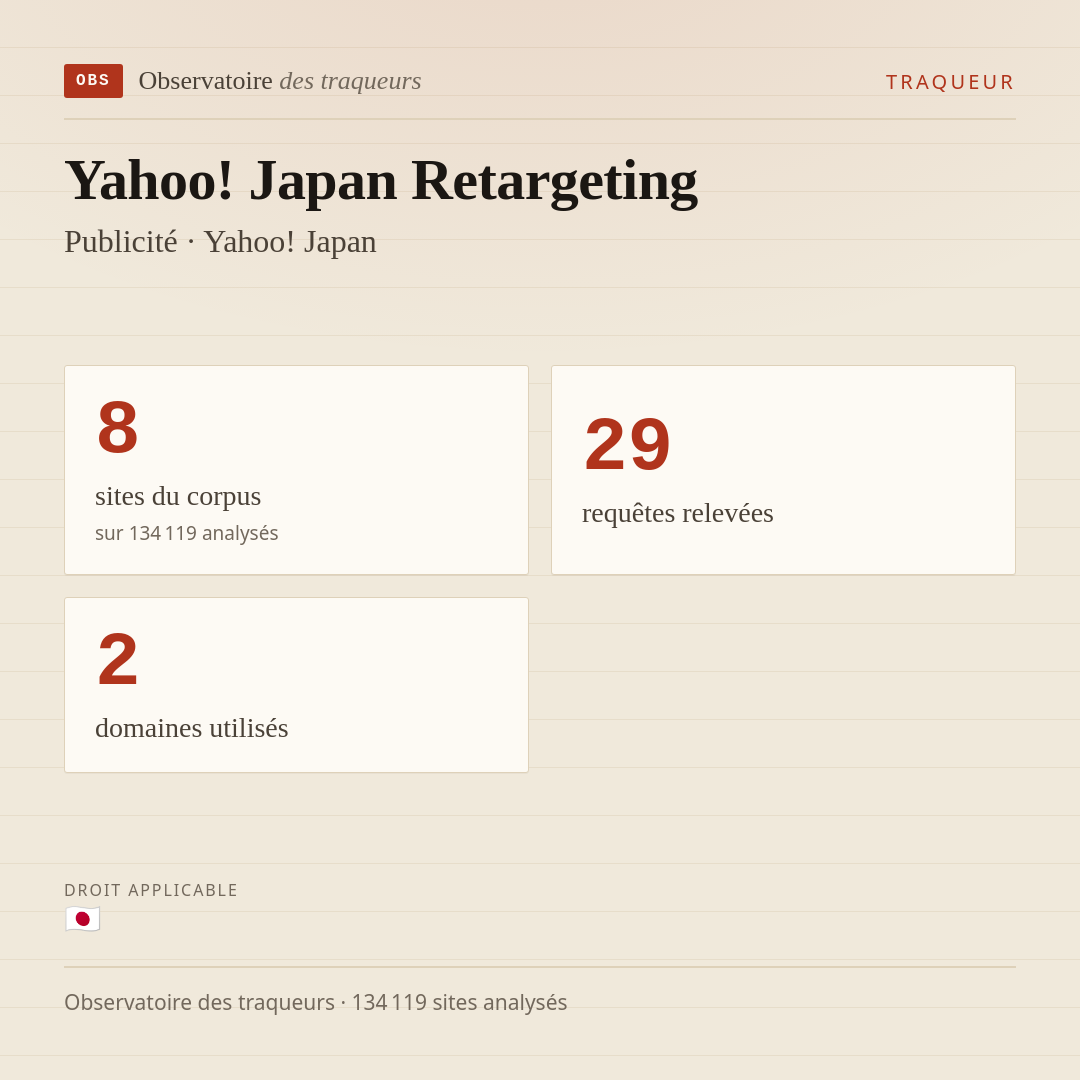Click the 8 sites du corpus card

pyautogui.click(x=296, y=470)
